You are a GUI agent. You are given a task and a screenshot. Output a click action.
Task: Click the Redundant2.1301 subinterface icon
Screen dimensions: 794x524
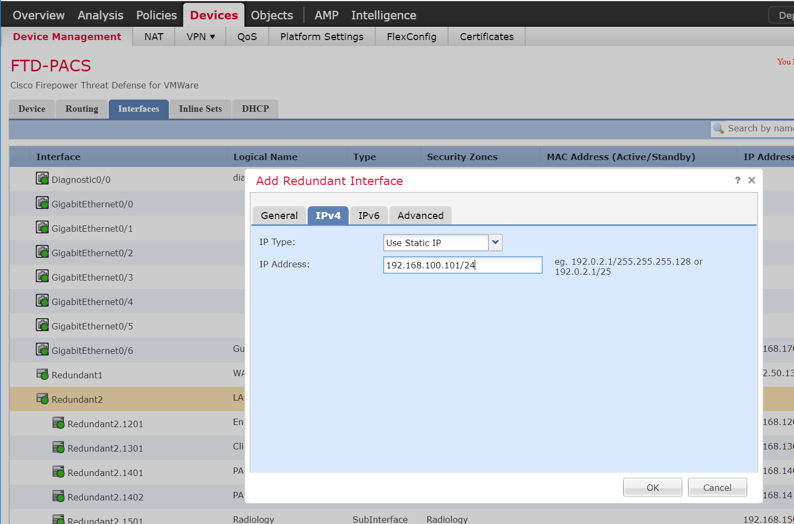(x=59, y=447)
